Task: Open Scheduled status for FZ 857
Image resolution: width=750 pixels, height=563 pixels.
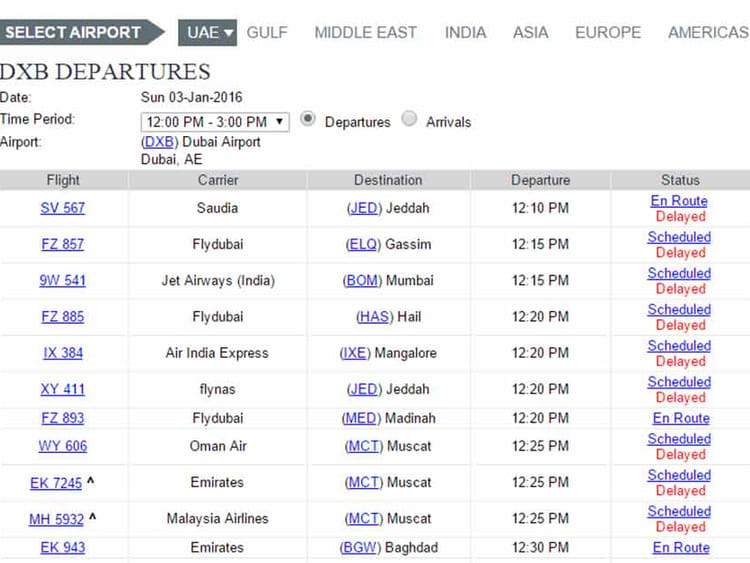Action: point(679,237)
